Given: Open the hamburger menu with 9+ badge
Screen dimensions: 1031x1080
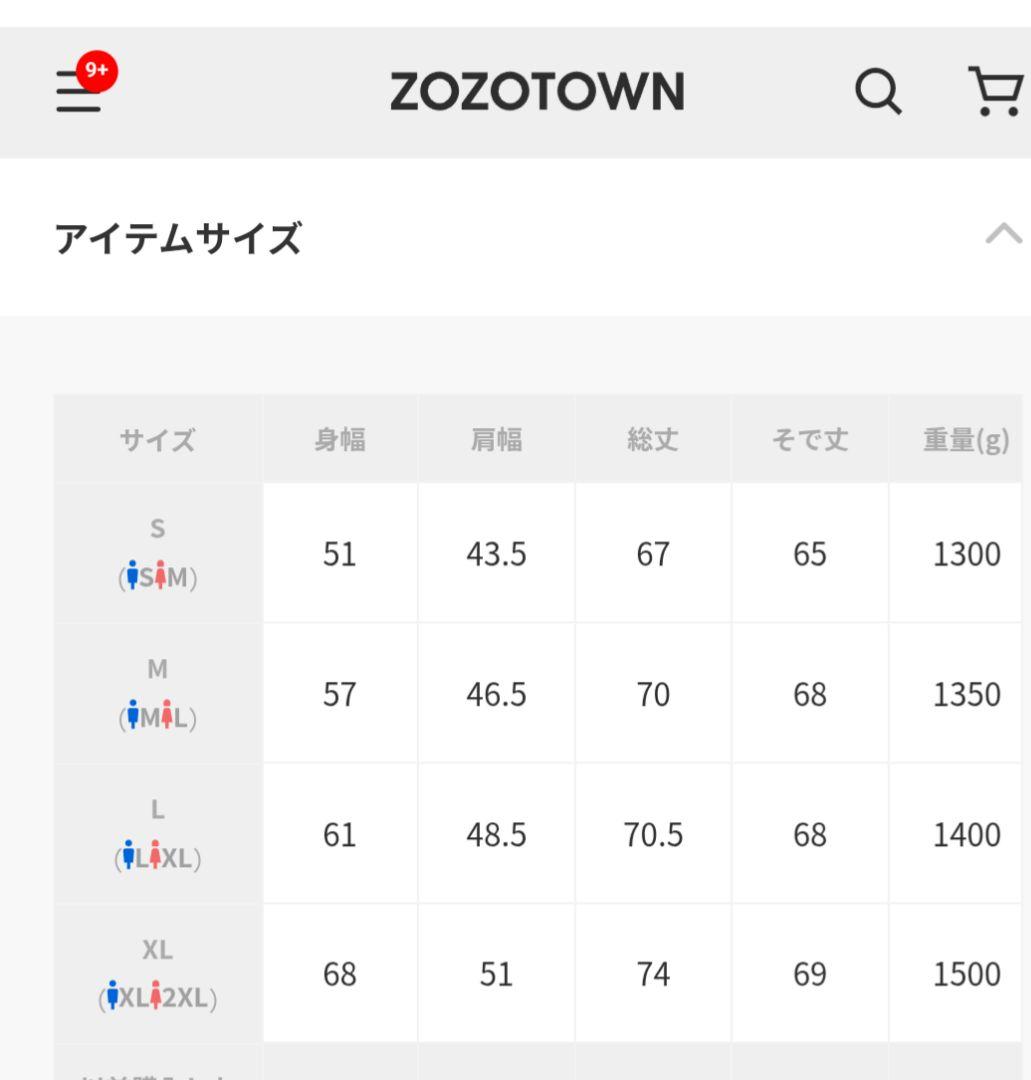Looking at the screenshot, I should (79, 90).
